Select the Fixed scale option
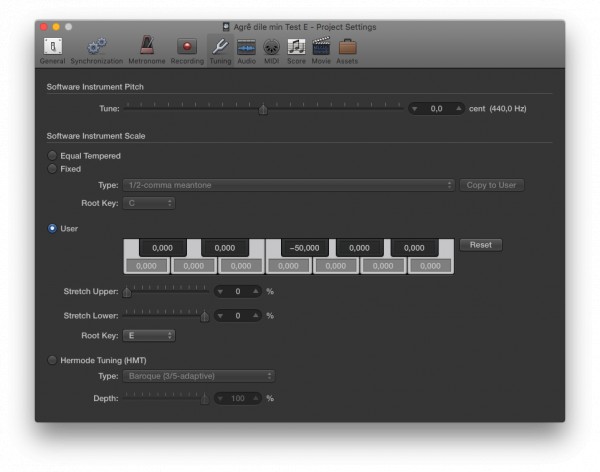The image size is (600, 472). pyautogui.click(x=52, y=168)
